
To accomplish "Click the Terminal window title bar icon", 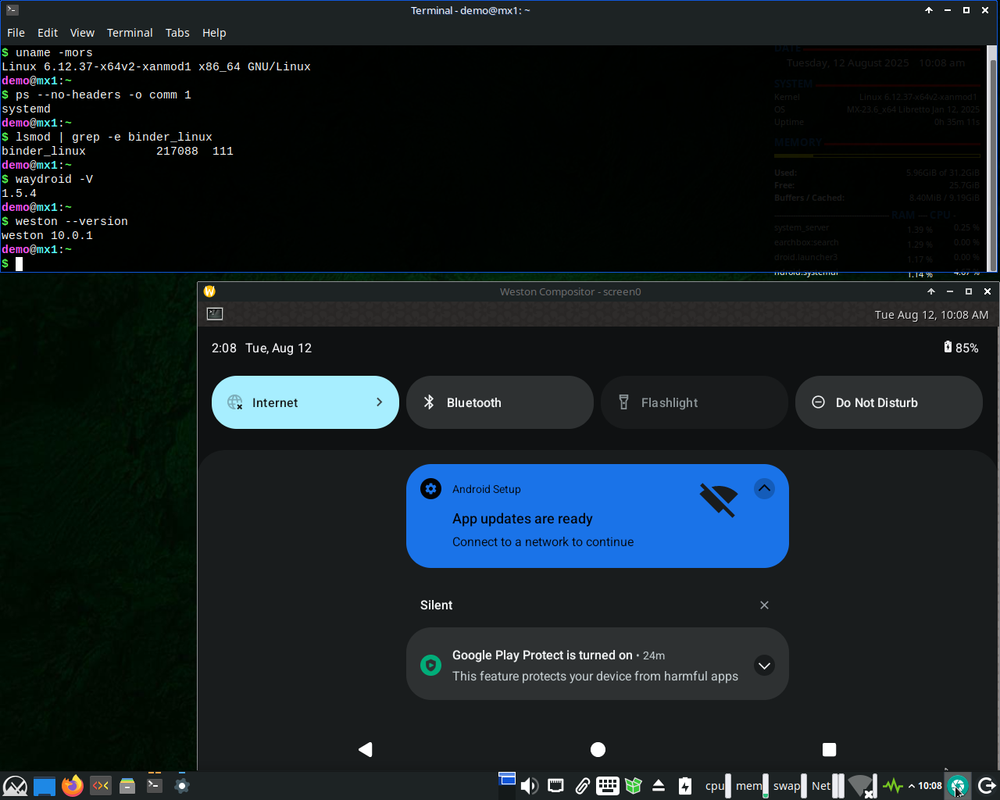I will point(11,10).
